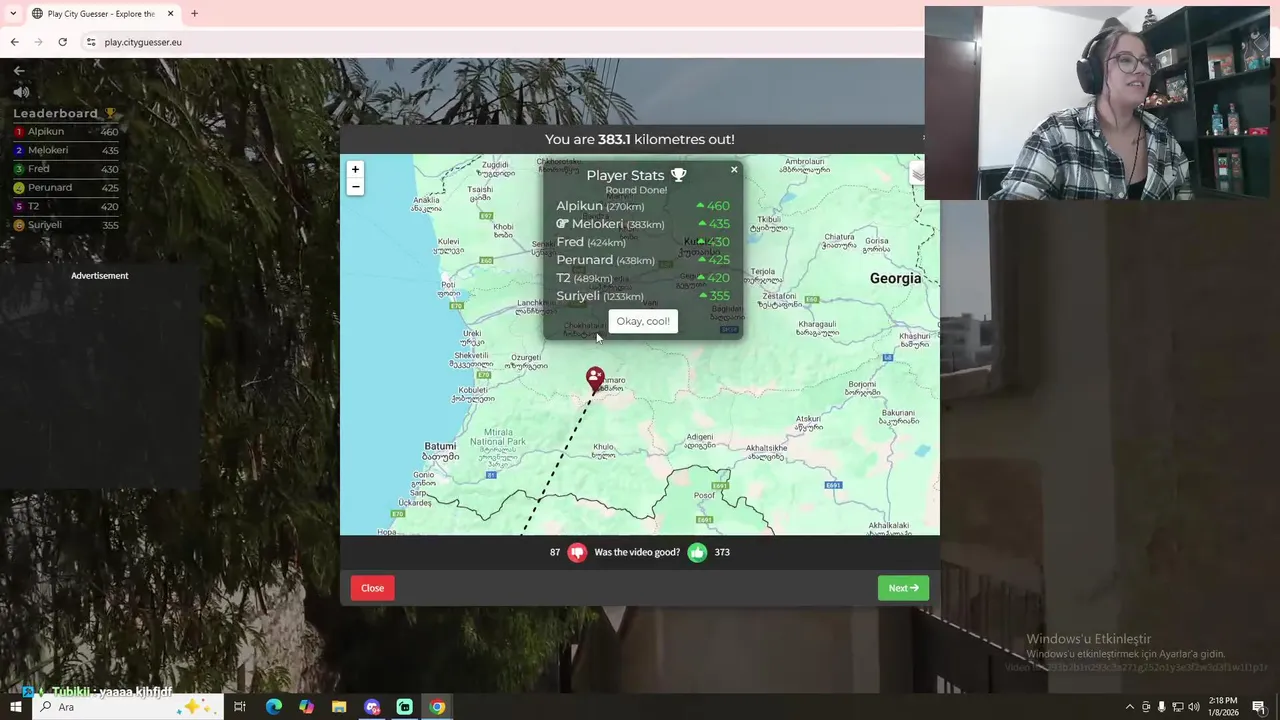Open File Explorer from taskbar
Viewport: 1280px width, 720px height.
pyautogui.click(x=339, y=707)
